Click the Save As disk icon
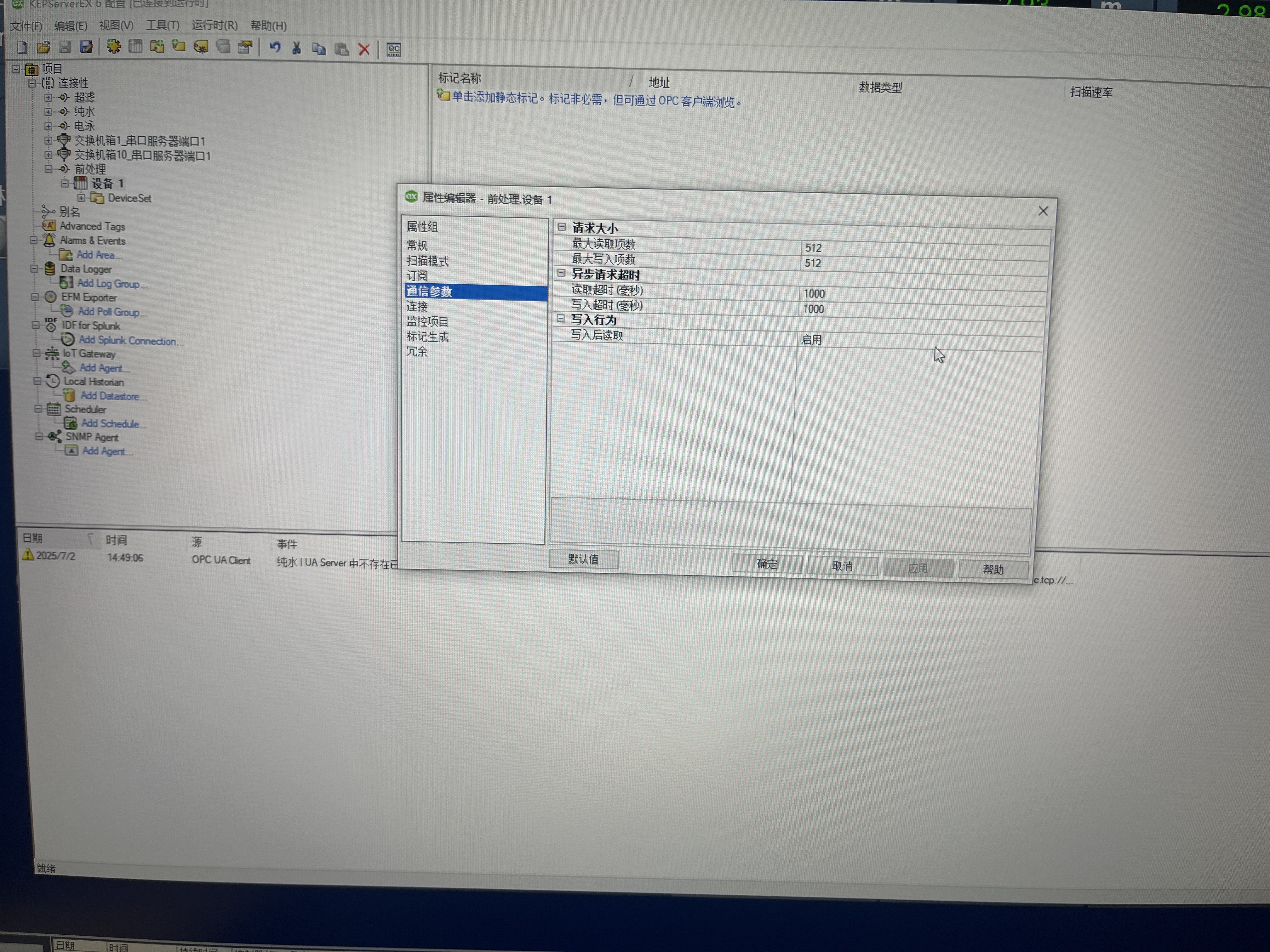1270x952 pixels. click(x=86, y=47)
